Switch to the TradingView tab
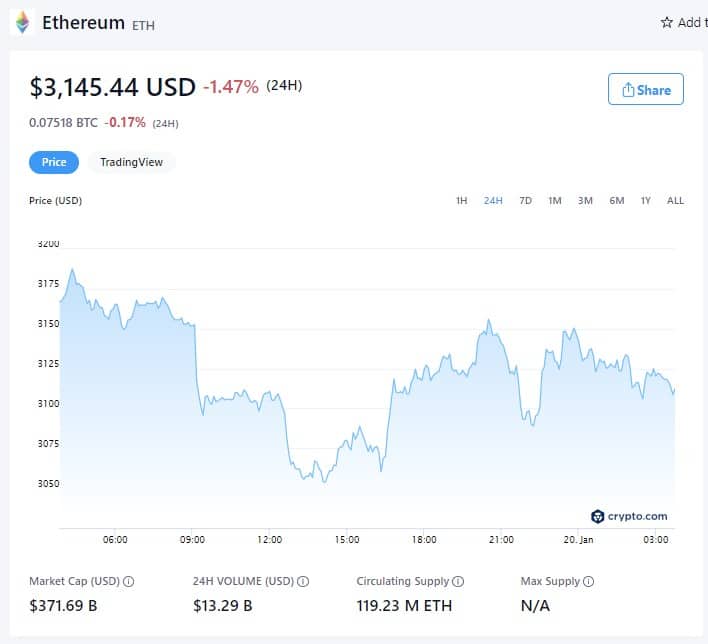Image resolution: width=708 pixels, height=644 pixels. 131,162
